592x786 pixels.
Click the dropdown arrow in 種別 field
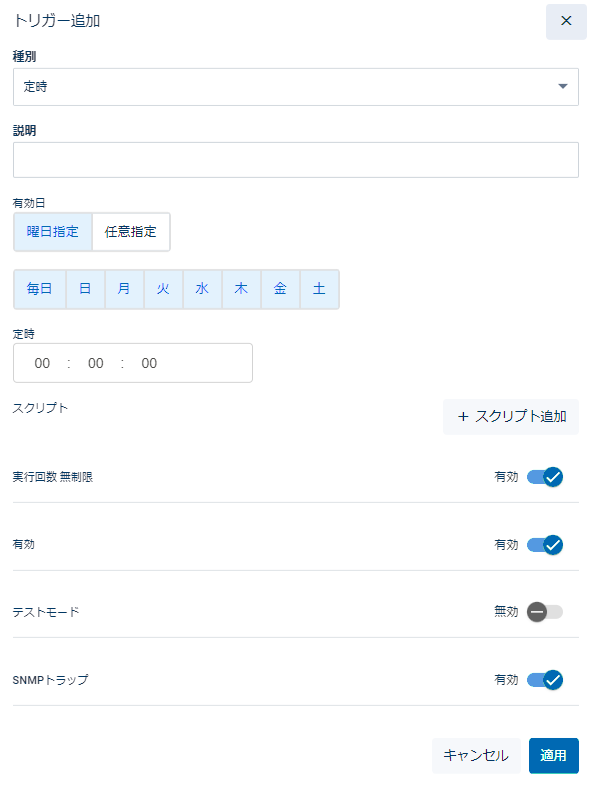[x=562, y=87]
